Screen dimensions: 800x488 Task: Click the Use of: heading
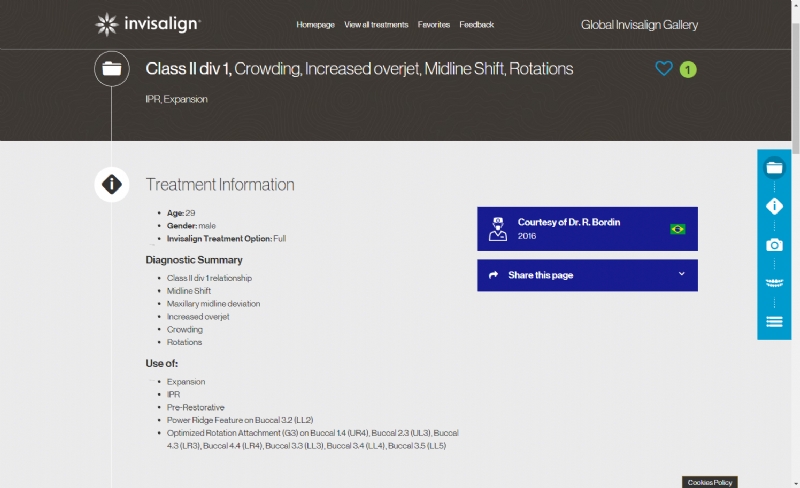(x=162, y=363)
